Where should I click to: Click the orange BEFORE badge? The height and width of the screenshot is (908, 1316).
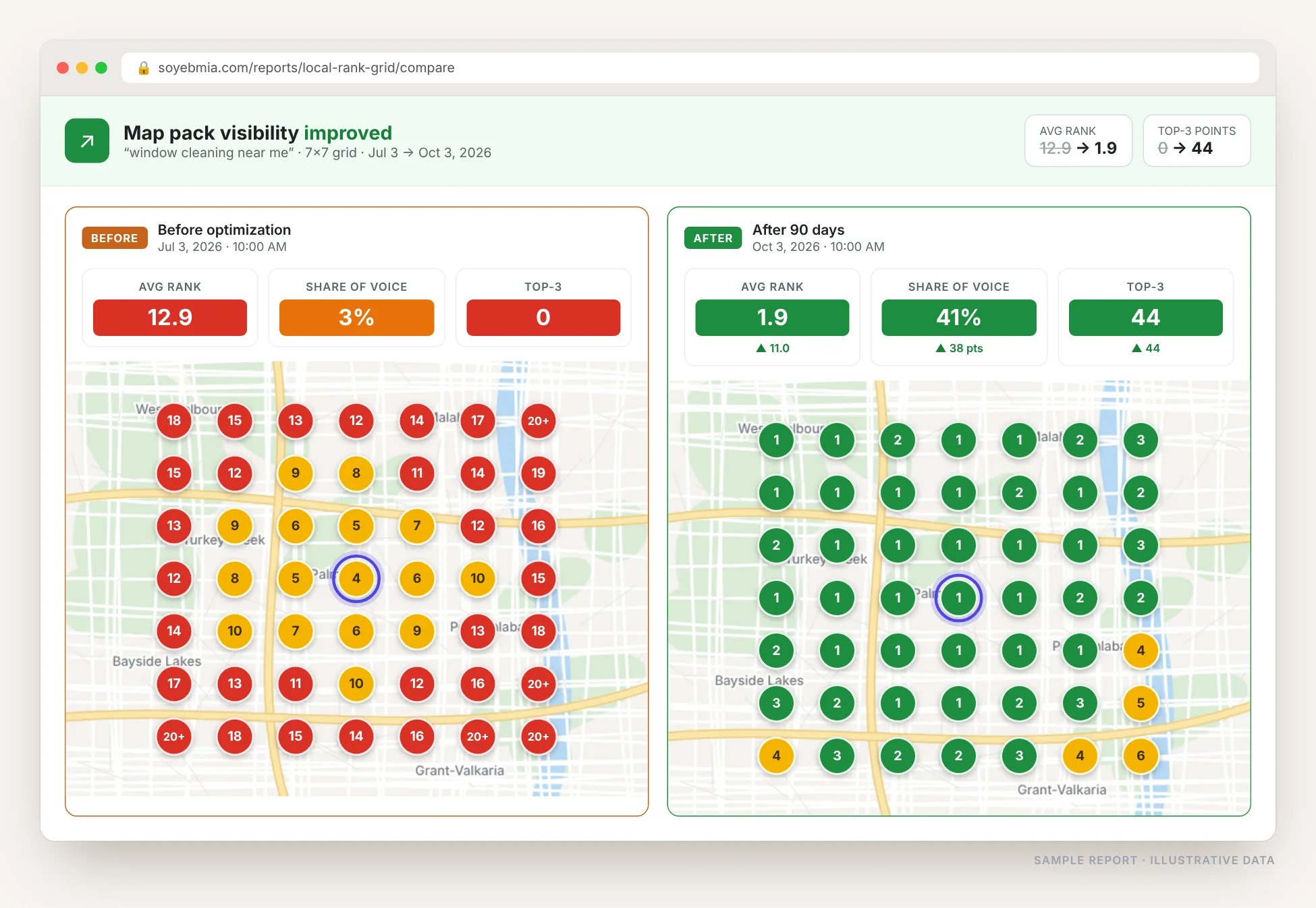(115, 238)
